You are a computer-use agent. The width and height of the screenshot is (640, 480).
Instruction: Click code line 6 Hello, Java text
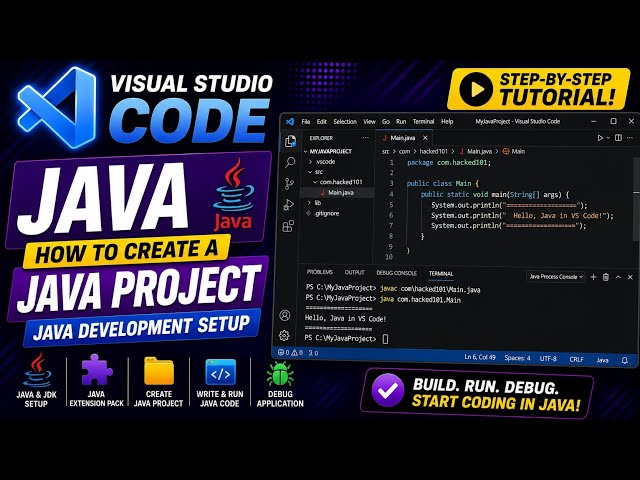(558, 216)
